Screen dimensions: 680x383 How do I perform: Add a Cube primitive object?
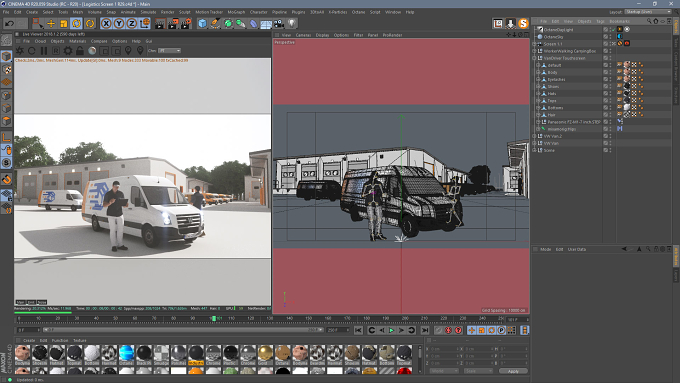[202, 23]
